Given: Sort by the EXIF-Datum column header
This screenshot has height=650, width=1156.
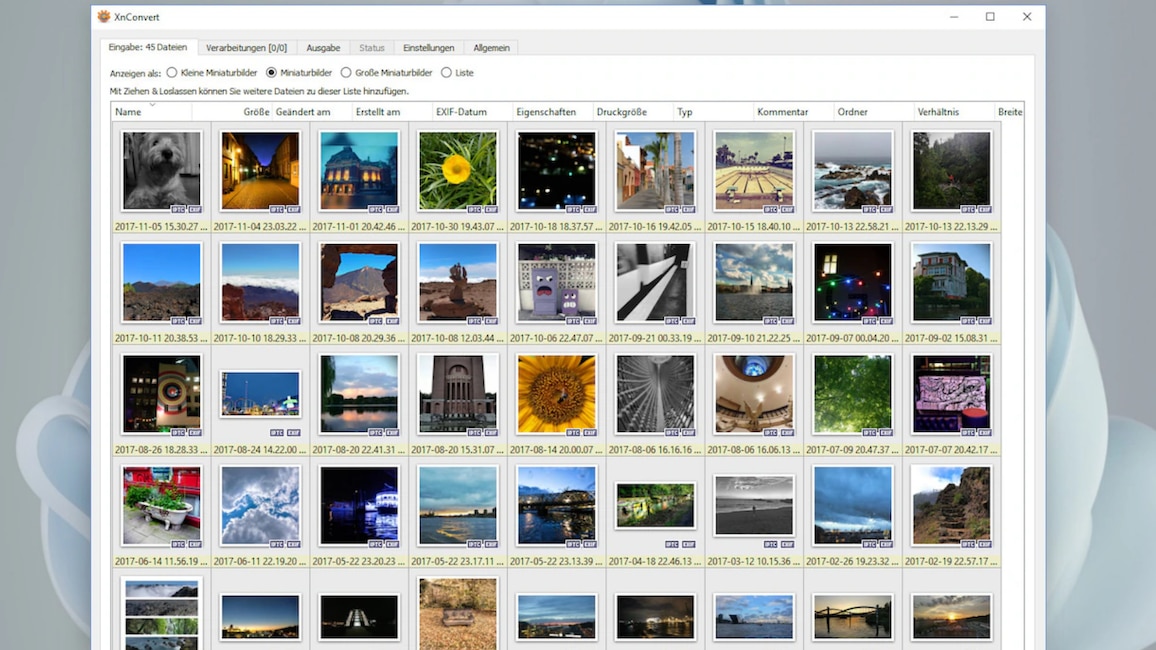Looking at the screenshot, I should click(473, 112).
